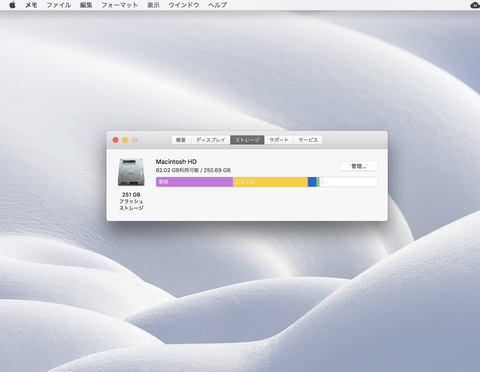
Task: Open the Apple menu
Action: tap(12, 5)
